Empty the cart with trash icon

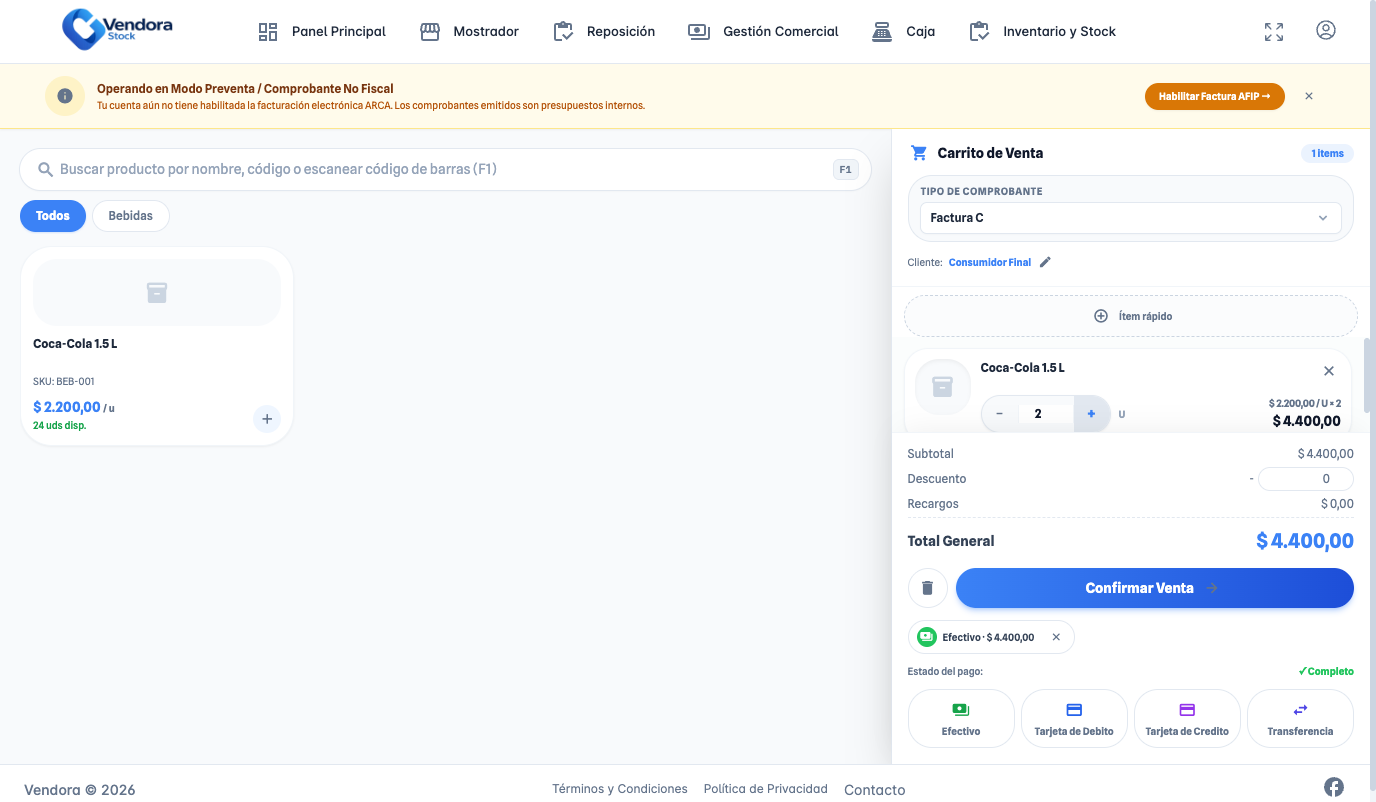pyautogui.click(x=928, y=588)
